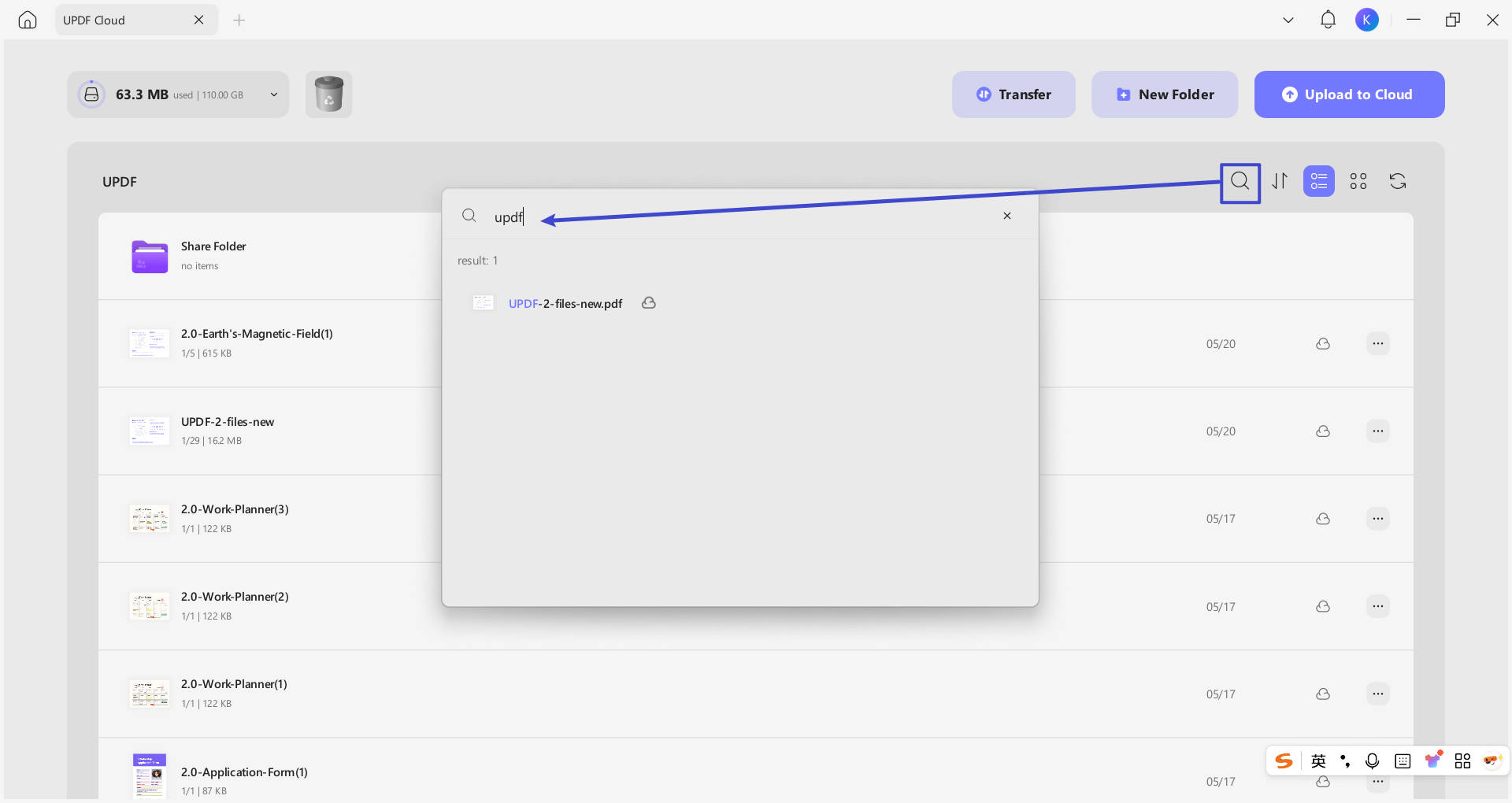Switch to grid thumbnail view
Viewport: 1512px width, 803px height.
pos(1358,181)
